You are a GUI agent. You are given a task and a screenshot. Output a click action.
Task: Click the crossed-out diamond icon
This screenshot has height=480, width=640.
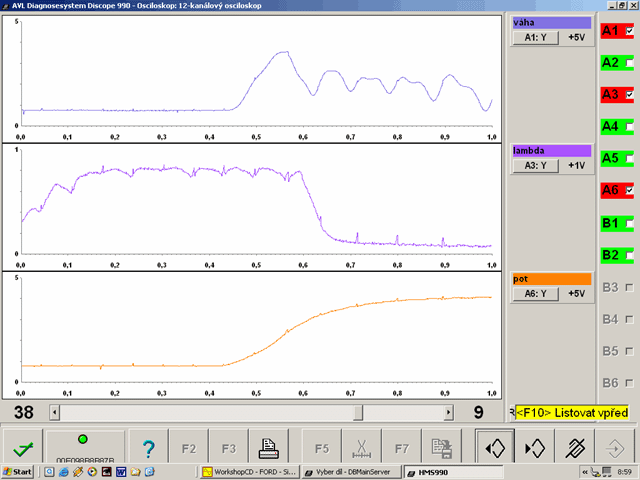pyautogui.click(x=575, y=448)
